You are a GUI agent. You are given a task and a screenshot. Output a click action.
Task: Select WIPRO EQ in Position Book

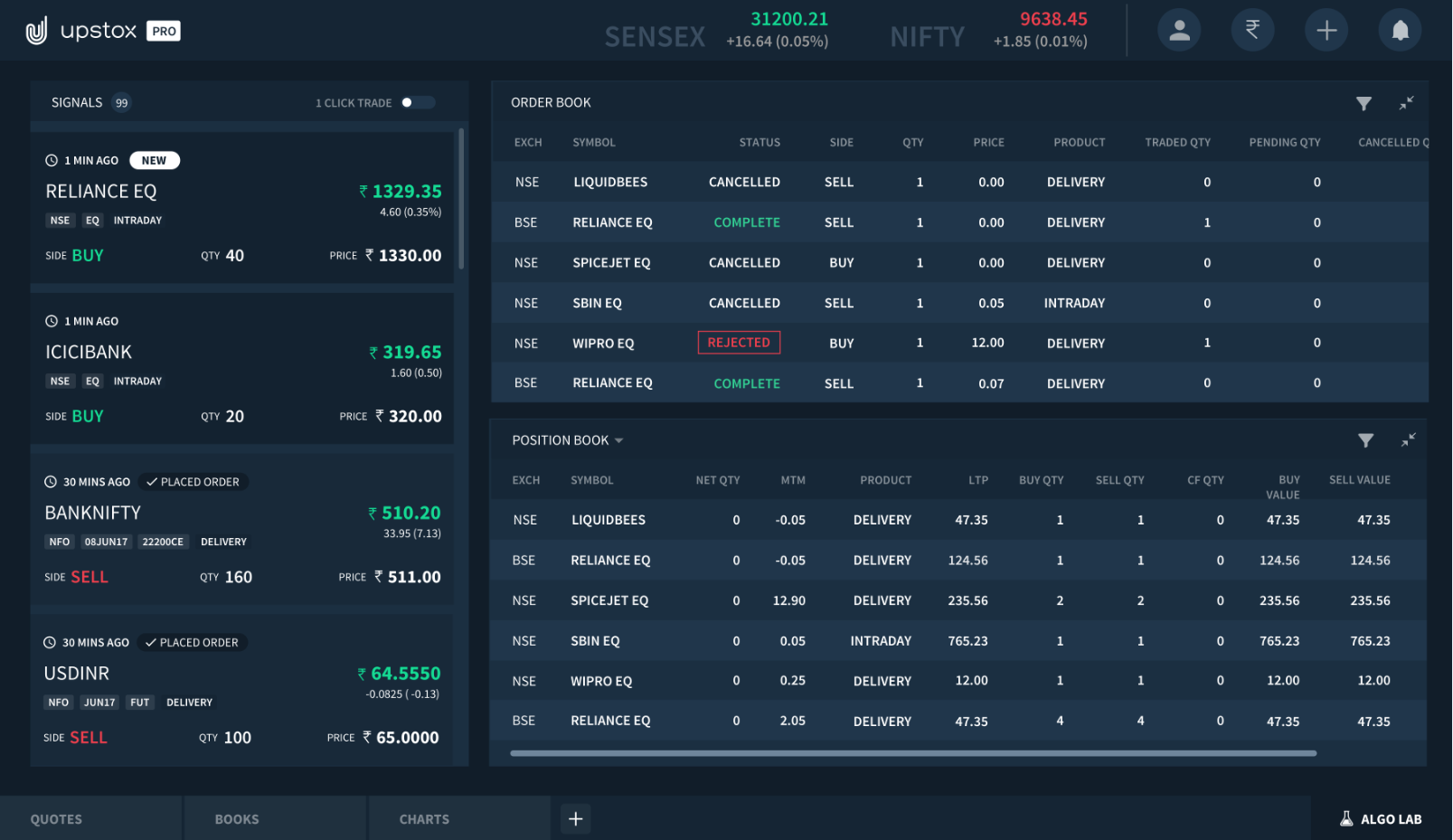(x=601, y=681)
